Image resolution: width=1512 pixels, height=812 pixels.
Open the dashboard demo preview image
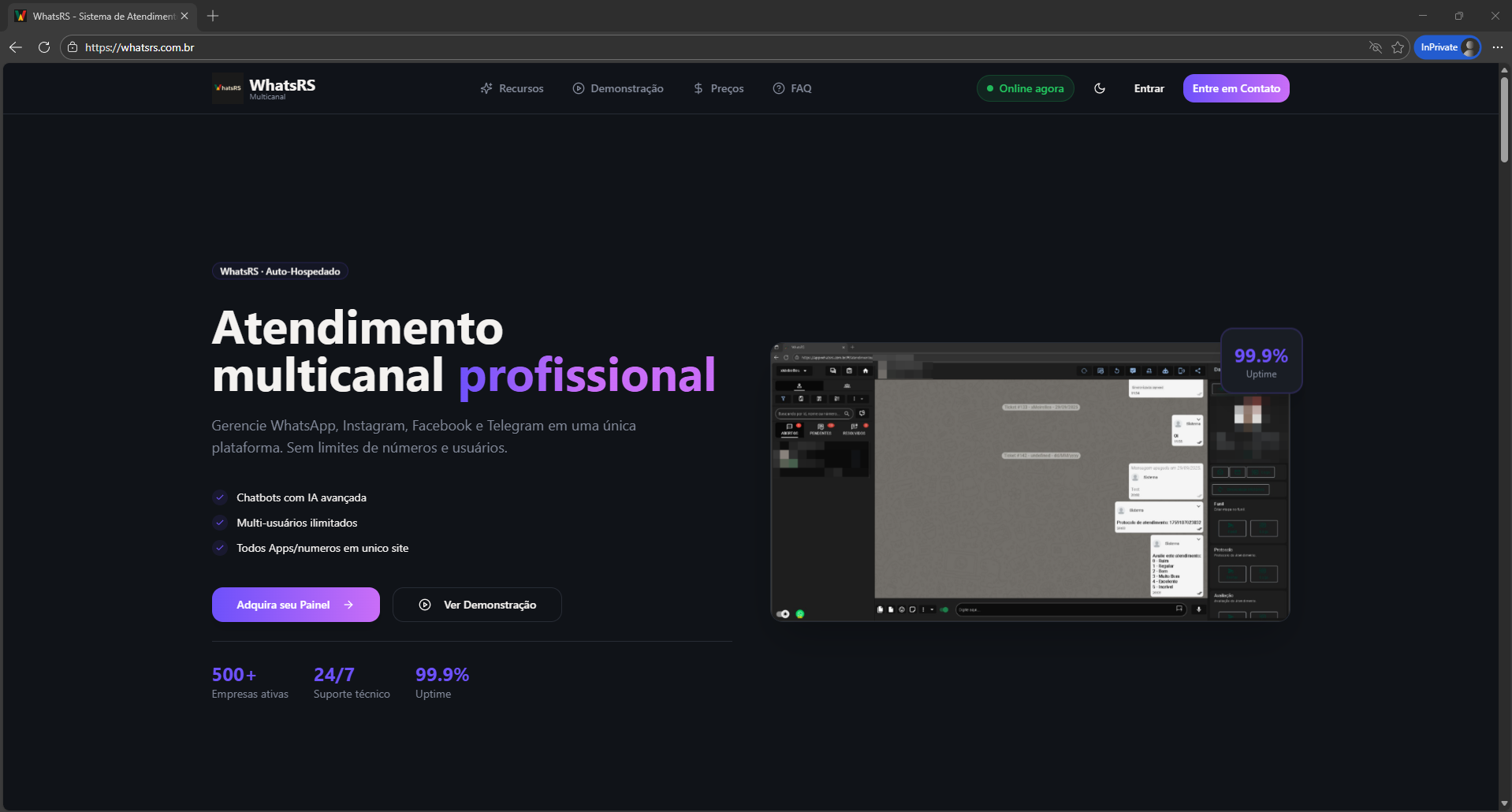(1029, 482)
